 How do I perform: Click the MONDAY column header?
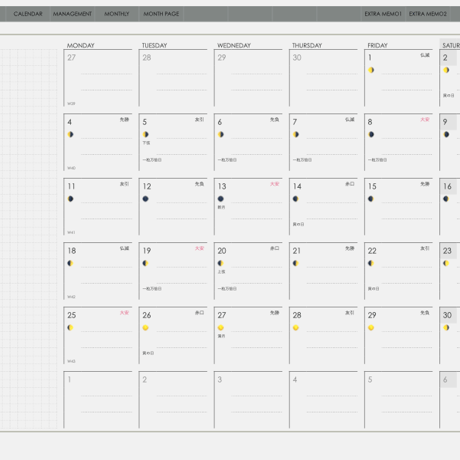81,45
